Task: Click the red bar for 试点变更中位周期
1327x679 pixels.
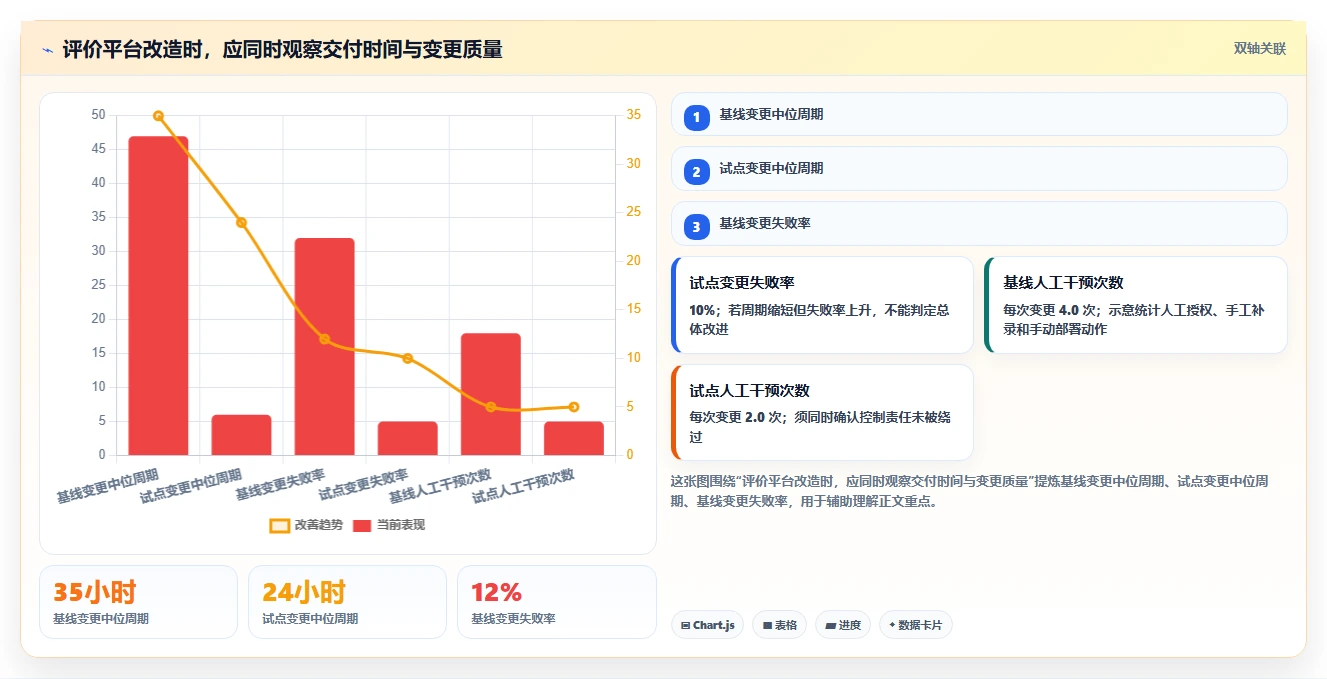Action: click(x=241, y=435)
